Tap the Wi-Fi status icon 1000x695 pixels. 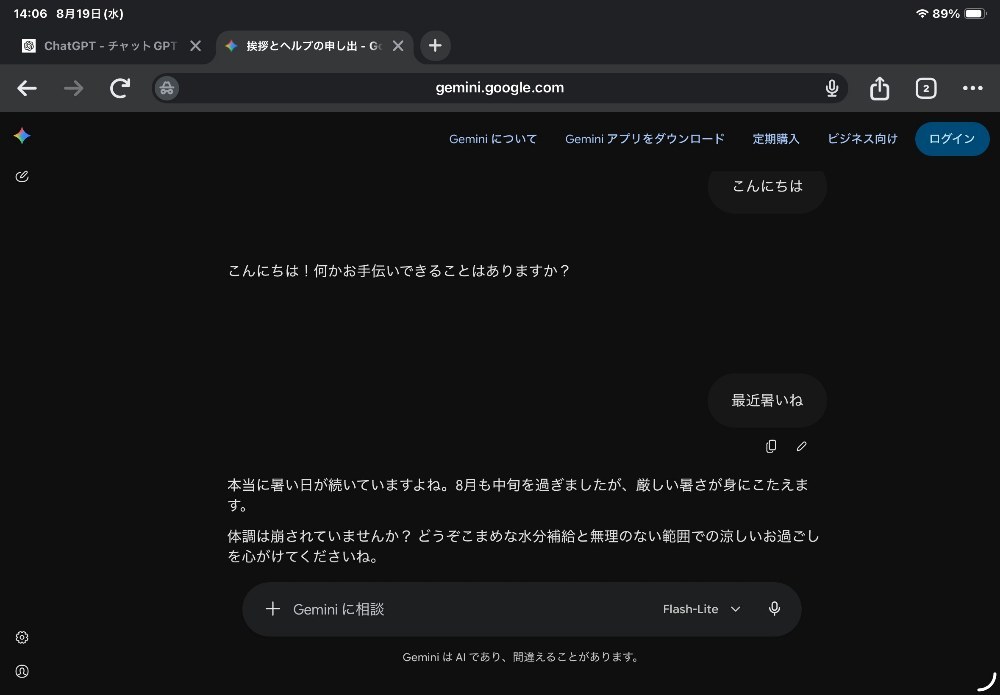(x=922, y=13)
